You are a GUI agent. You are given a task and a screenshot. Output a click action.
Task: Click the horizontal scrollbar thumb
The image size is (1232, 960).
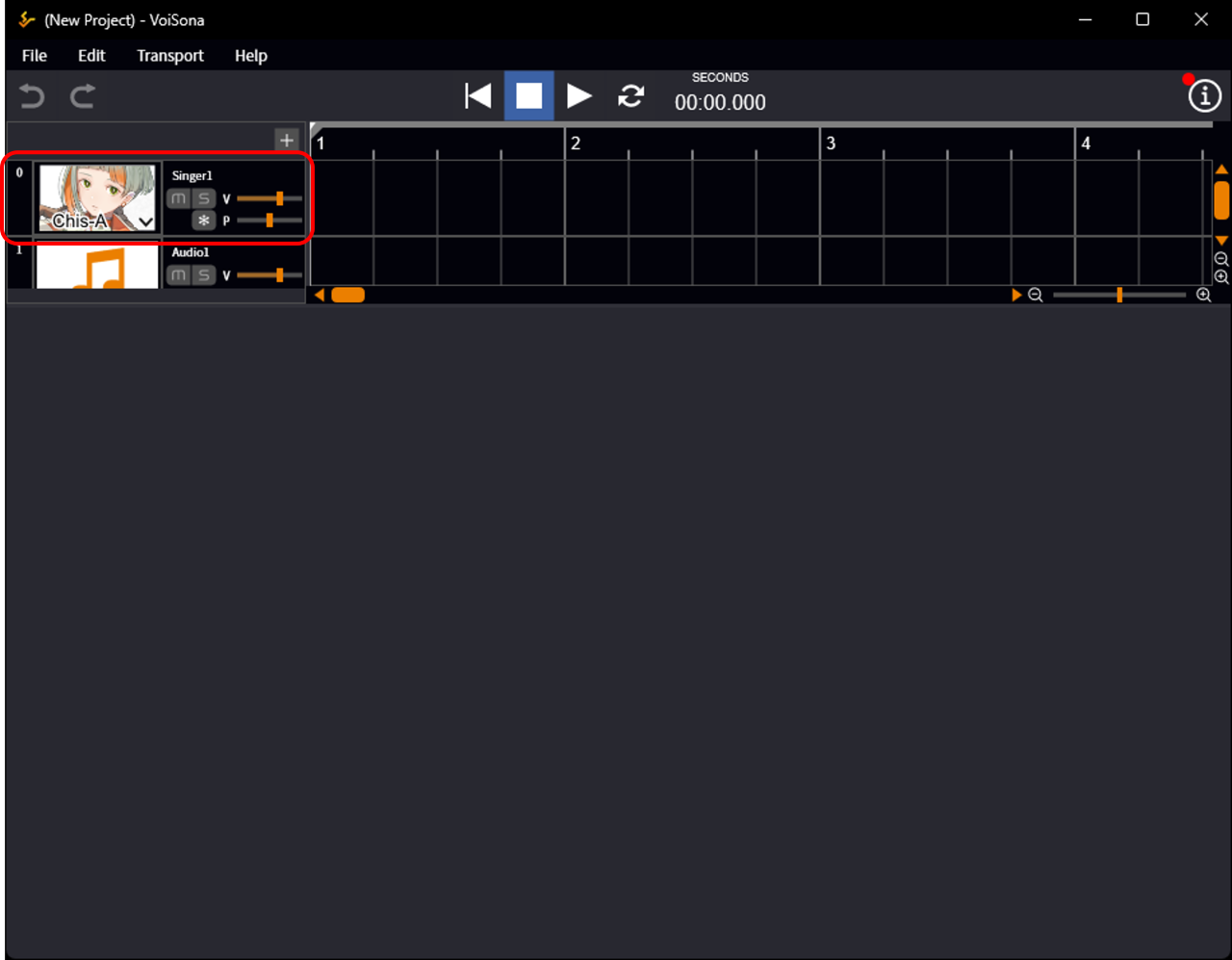(x=347, y=295)
